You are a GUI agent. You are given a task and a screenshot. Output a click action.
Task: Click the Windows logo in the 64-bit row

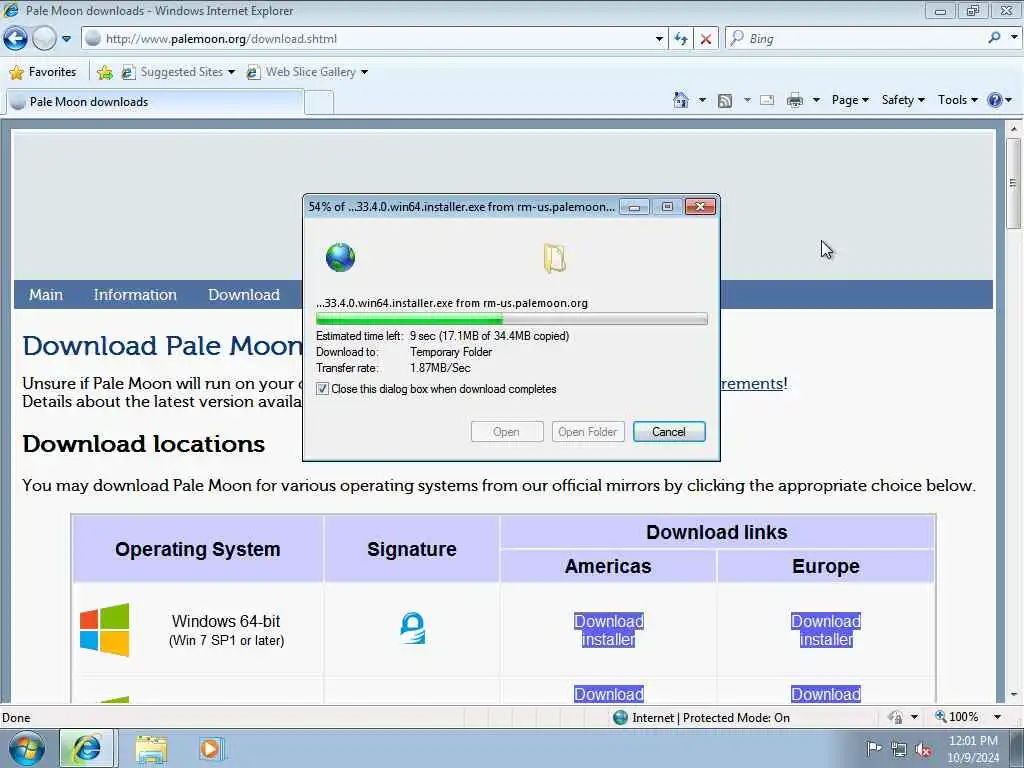[x=104, y=630]
